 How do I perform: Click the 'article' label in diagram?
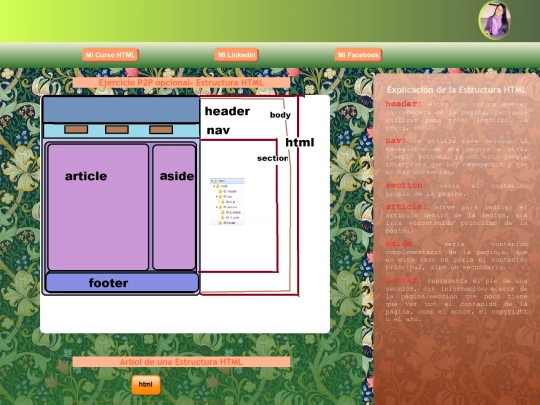click(86, 176)
